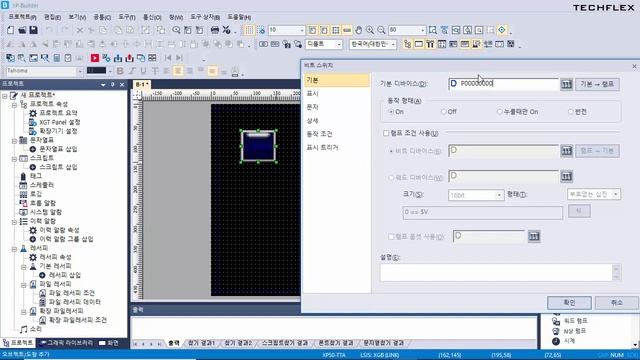
Task: Open the 프로젝트 menu
Action: coord(22,17)
